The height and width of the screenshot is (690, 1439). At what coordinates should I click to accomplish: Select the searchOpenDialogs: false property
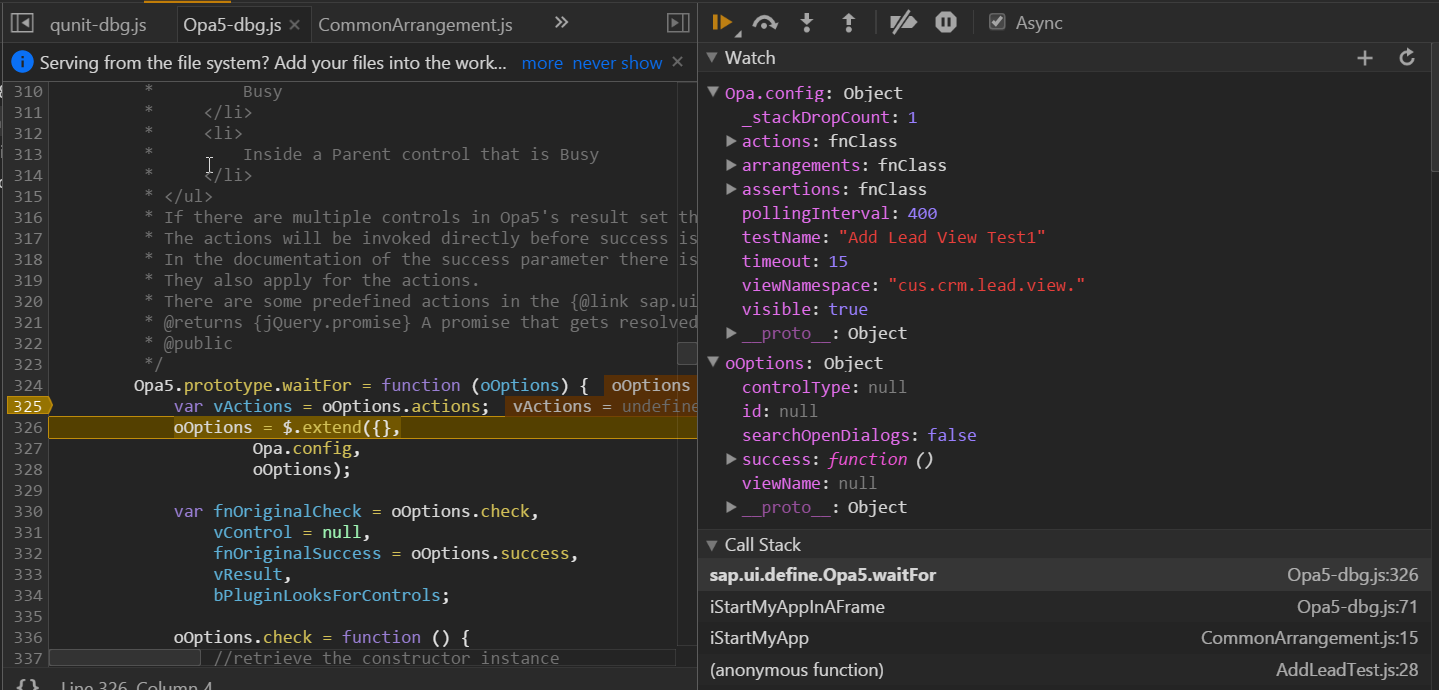point(859,435)
